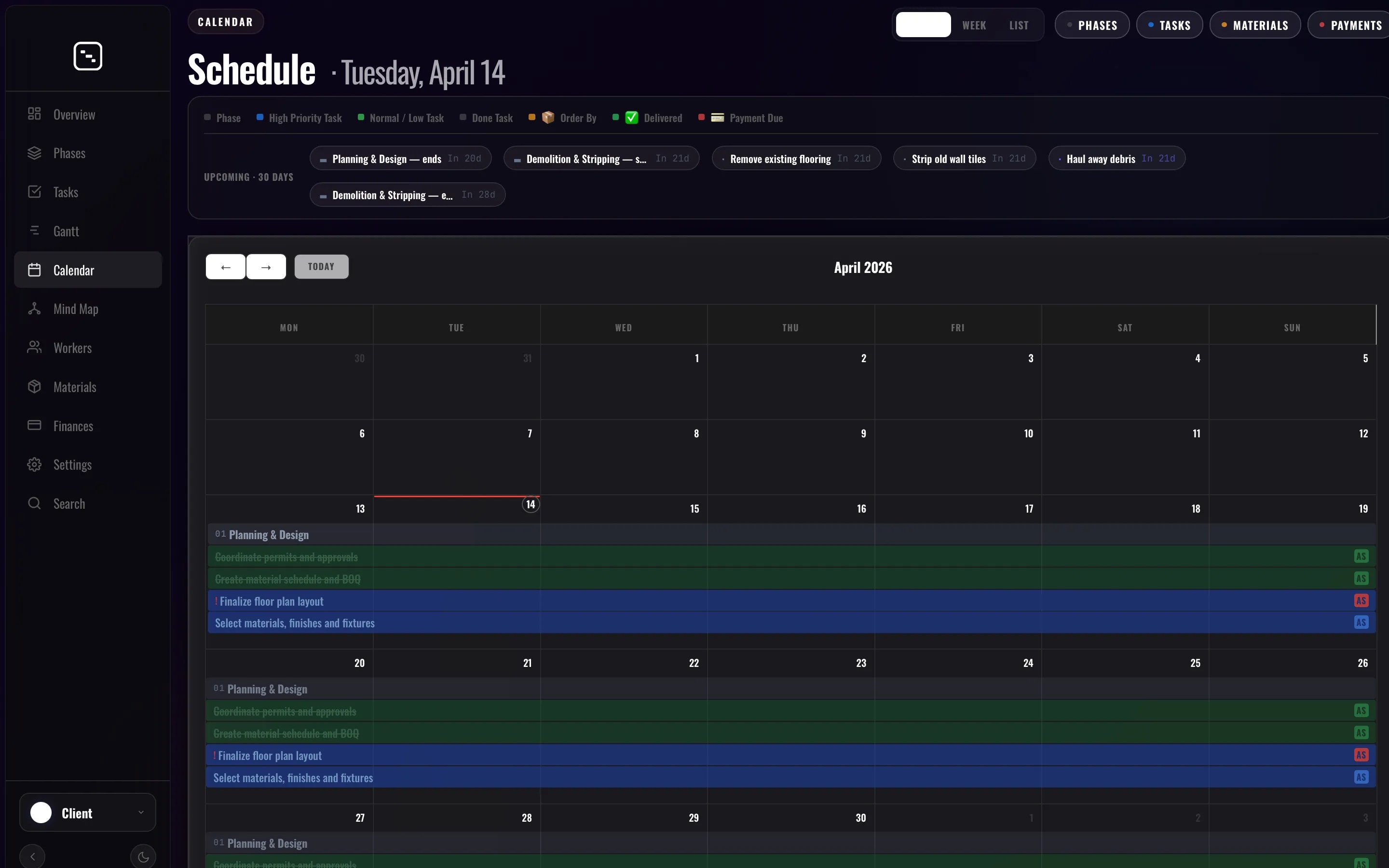Open Workers page via people icon
Image resolution: width=1389 pixels, height=868 pixels.
(34, 347)
